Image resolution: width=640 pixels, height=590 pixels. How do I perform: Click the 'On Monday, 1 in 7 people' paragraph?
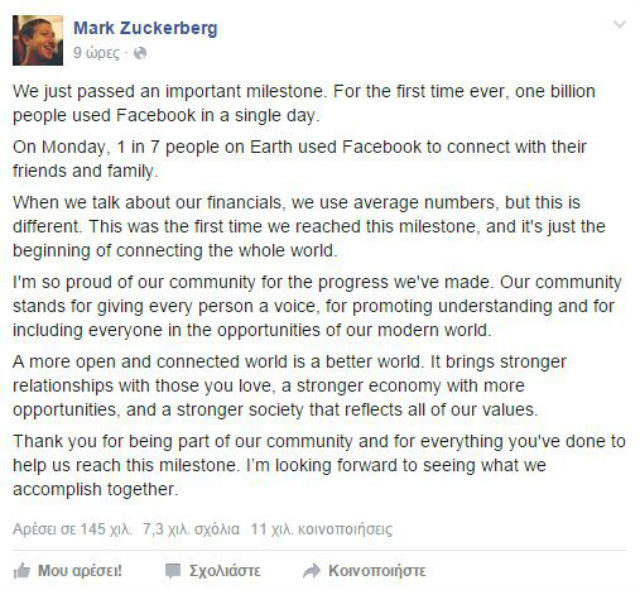pos(300,159)
